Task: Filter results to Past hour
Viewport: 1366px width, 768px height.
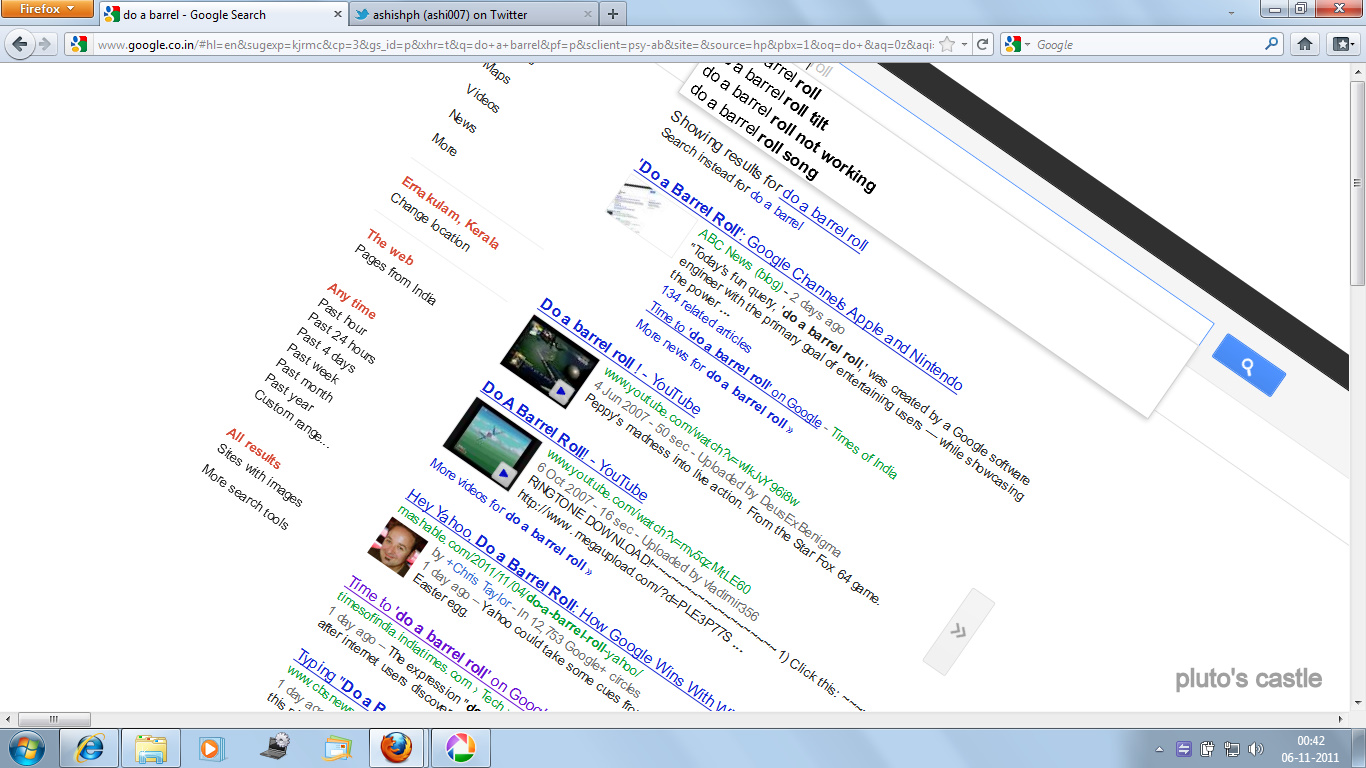Action: (343, 316)
